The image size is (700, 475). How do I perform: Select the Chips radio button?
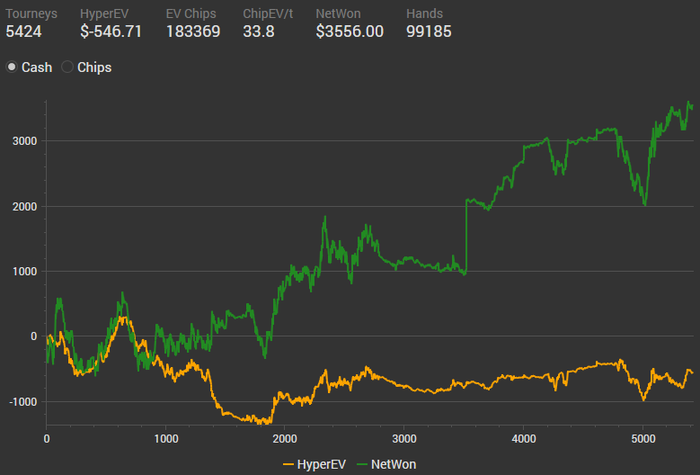(67, 67)
